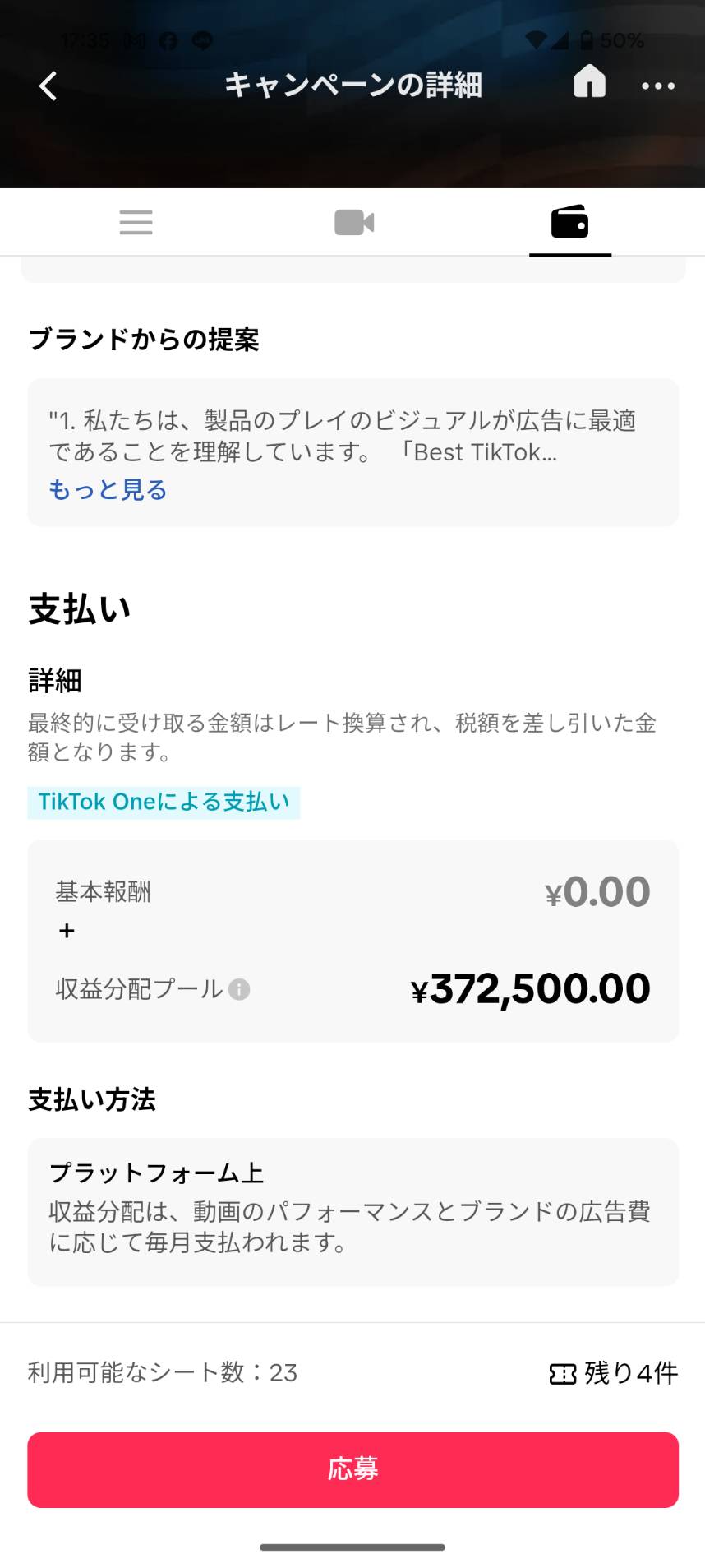The image size is (705, 1568).
Task: Tap the Wi-Fi icon in status bar
Action: pyautogui.click(x=537, y=40)
